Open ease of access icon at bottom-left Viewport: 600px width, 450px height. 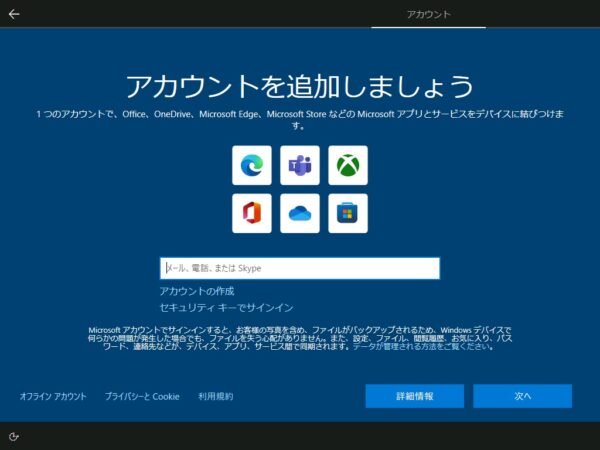(14, 437)
